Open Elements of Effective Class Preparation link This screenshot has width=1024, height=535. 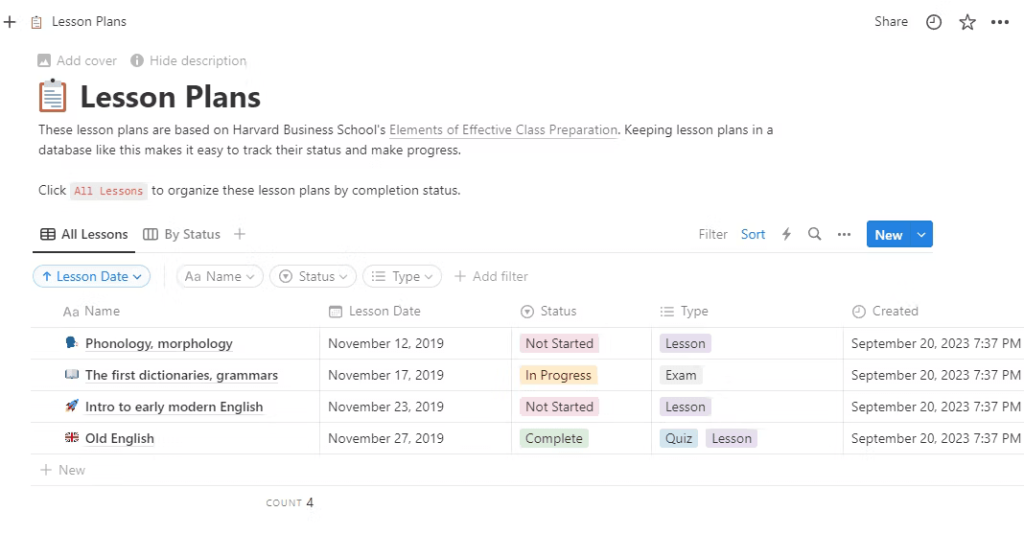pos(503,130)
